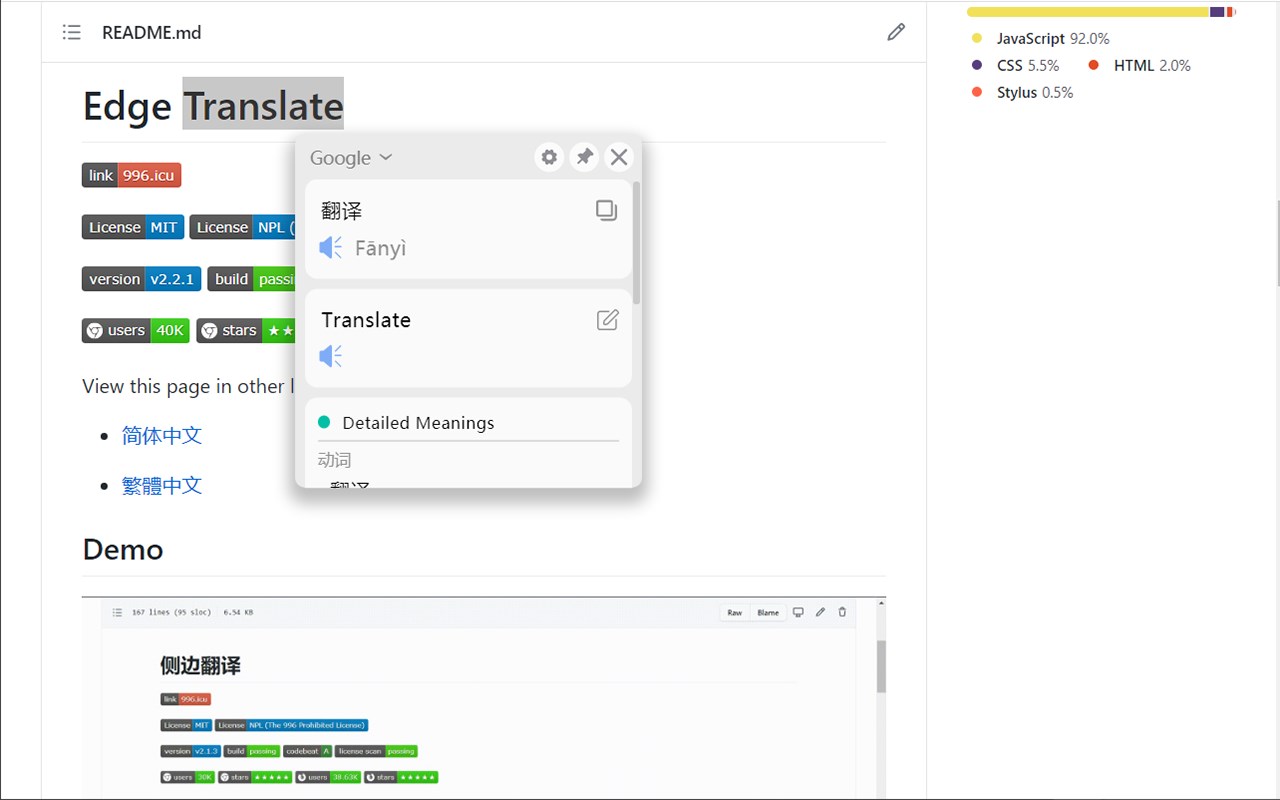Play pronunciation of original Translate text
This screenshot has width=1280, height=800.
[x=331, y=356]
